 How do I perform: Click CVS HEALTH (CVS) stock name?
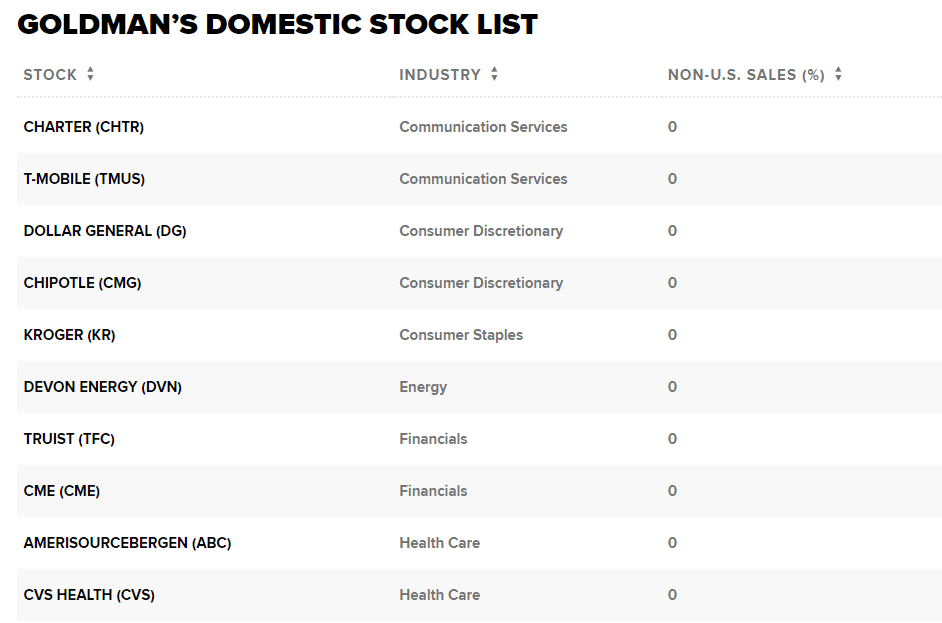click(x=89, y=595)
